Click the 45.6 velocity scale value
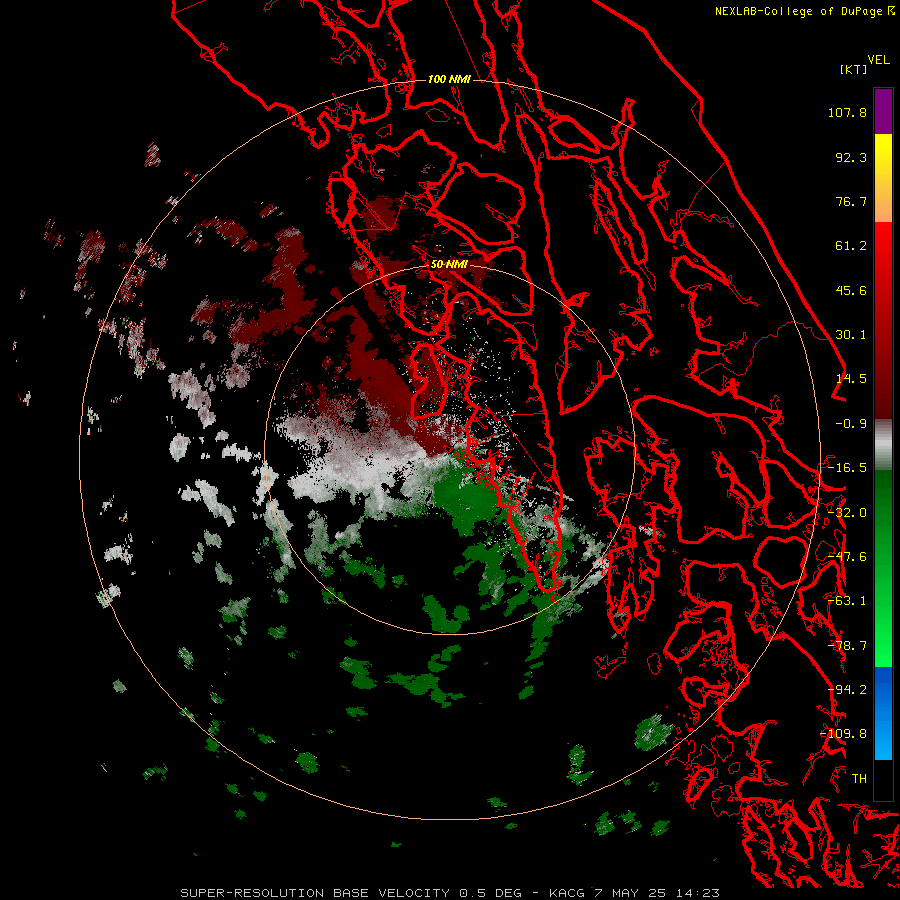 click(851, 290)
